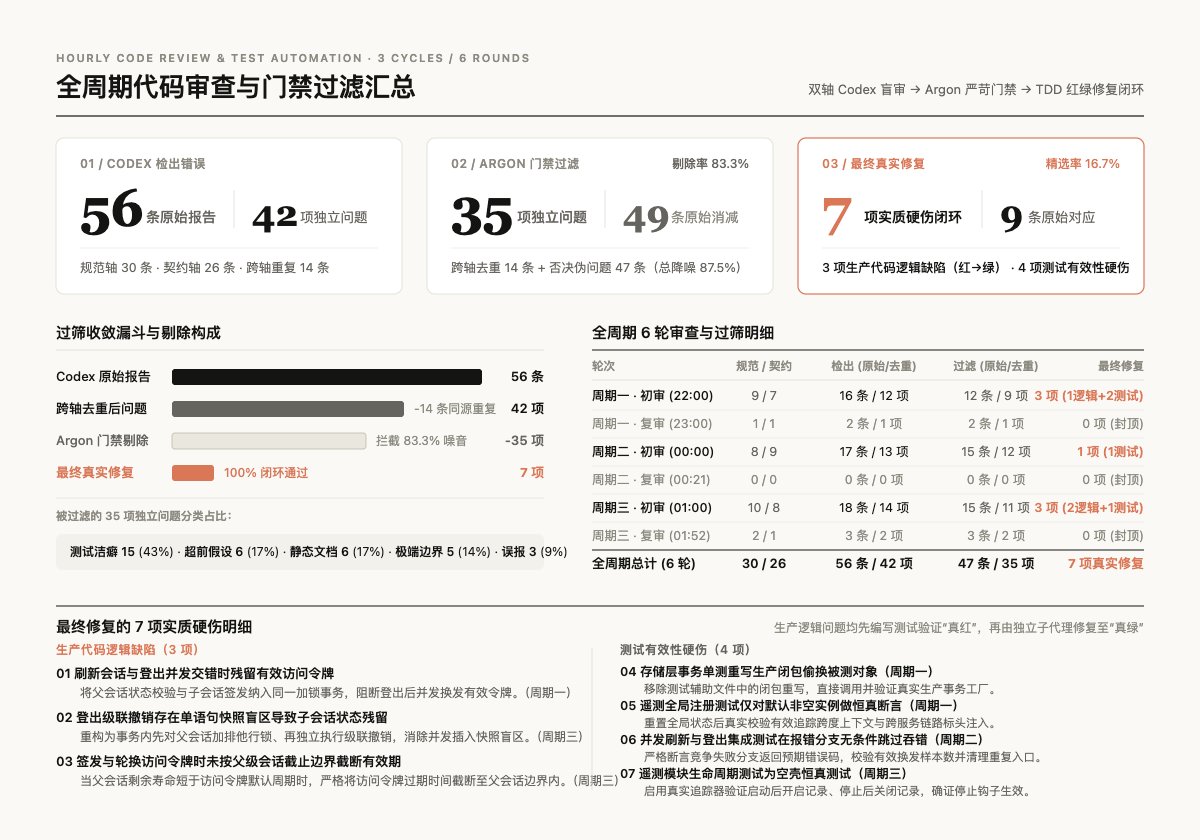
Task: Click item "07 遥测模块生命周期测试为空壳恒真测试"
Action: [x=763, y=773]
